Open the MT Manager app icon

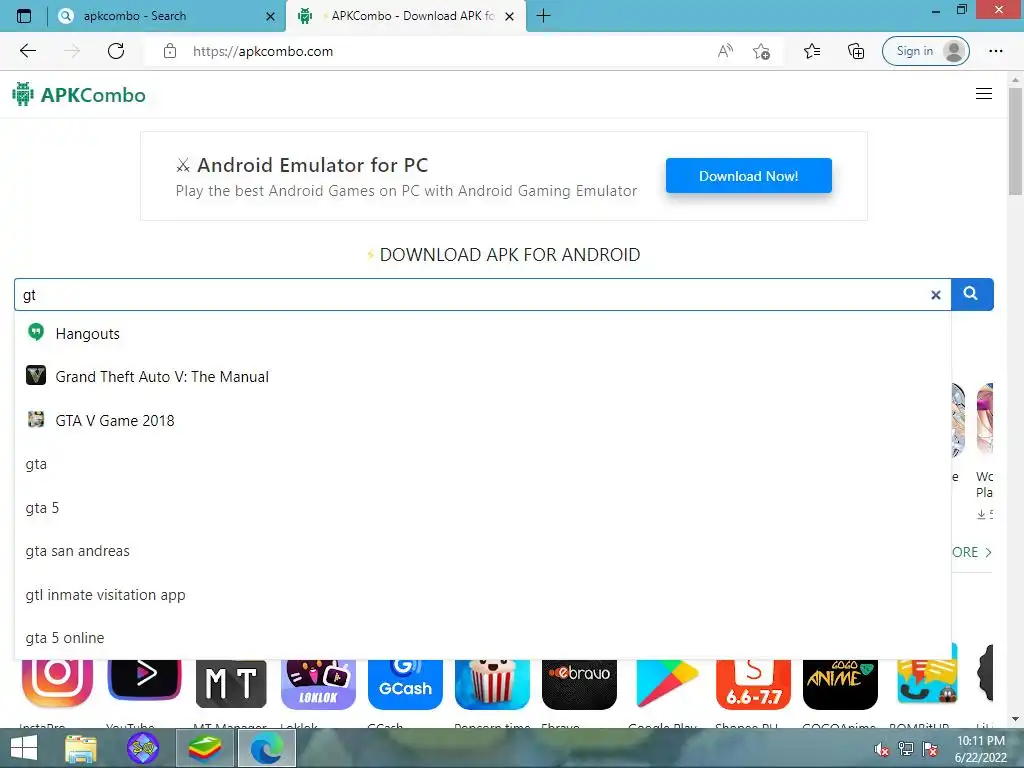click(231, 684)
